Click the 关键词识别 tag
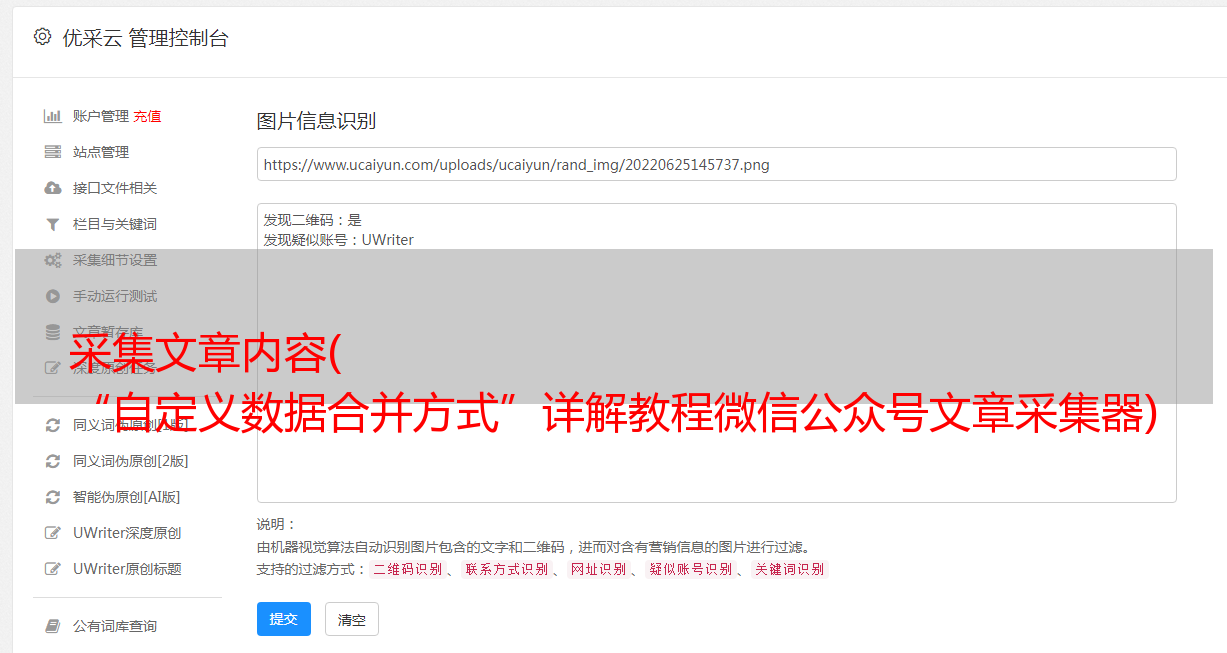This screenshot has width=1227, height=653. pos(790,569)
